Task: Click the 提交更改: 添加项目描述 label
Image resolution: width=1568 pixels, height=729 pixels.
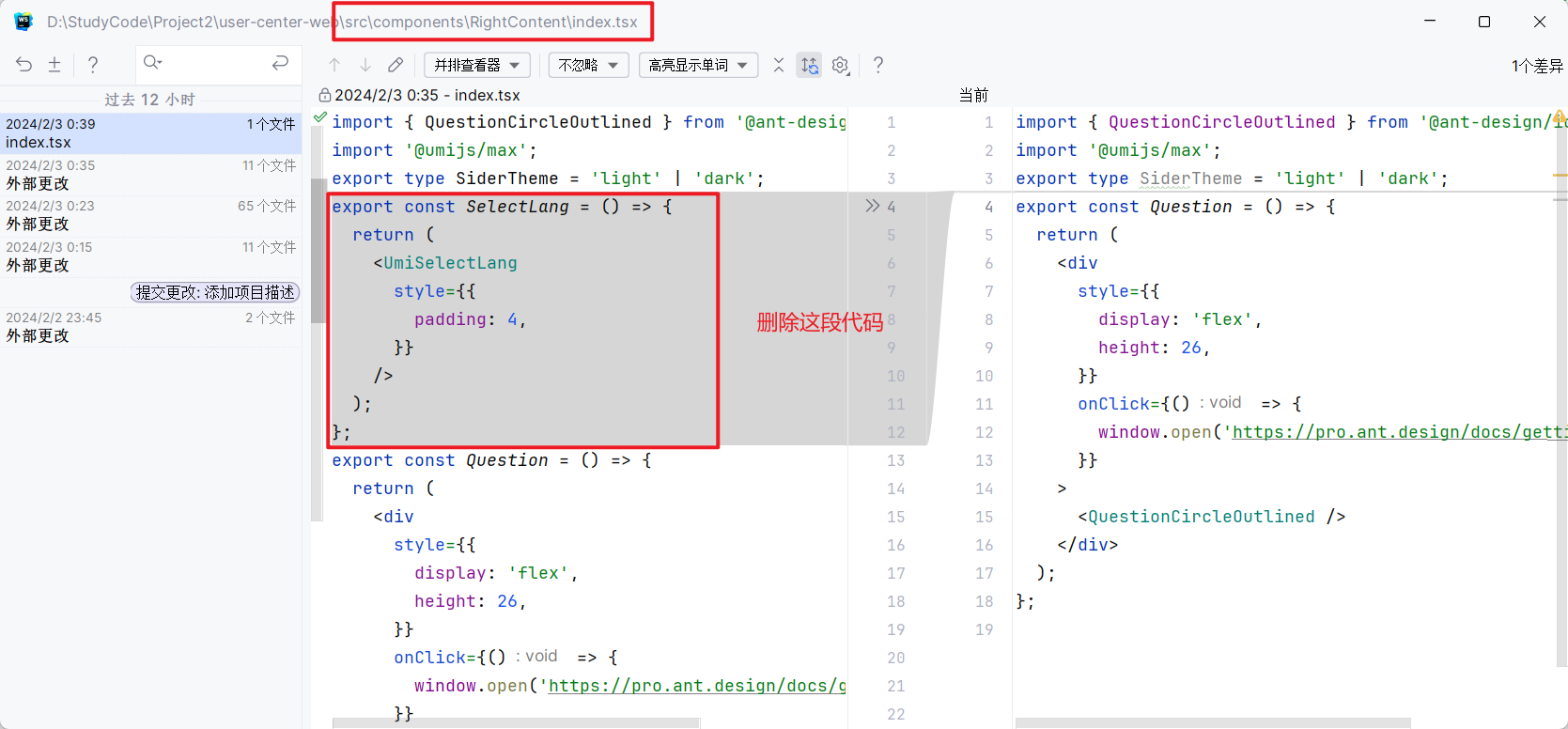Action: click(x=215, y=292)
